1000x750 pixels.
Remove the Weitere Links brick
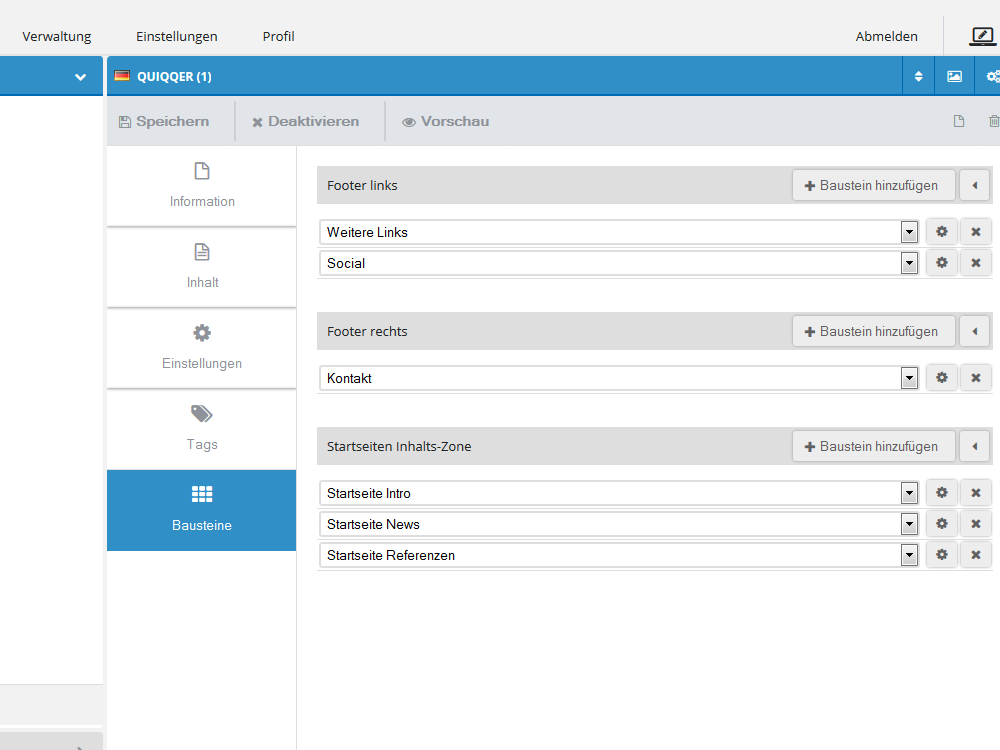[x=976, y=232]
